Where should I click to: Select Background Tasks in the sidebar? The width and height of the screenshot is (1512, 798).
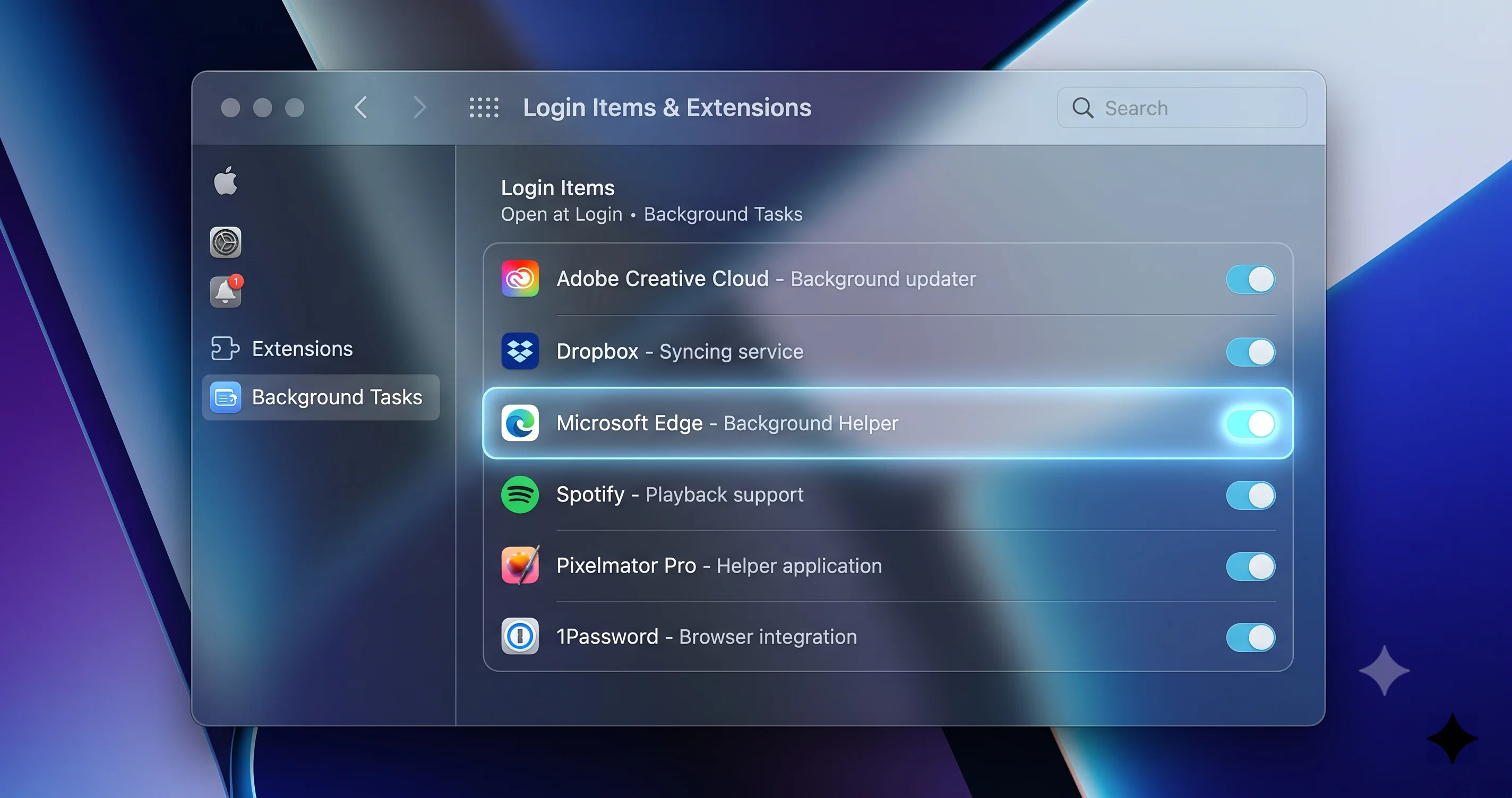click(x=321, y=397)
